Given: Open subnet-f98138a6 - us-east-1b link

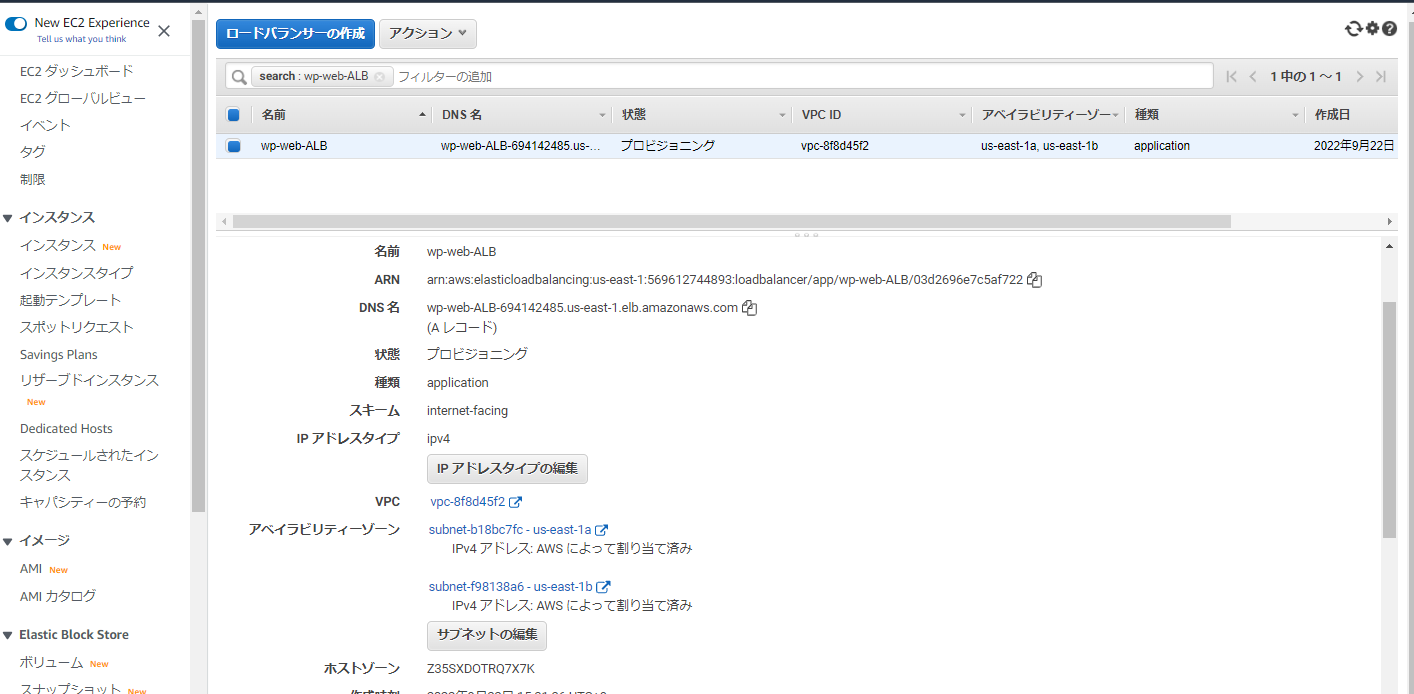Looking at the screenshot, I should [511, 587].
